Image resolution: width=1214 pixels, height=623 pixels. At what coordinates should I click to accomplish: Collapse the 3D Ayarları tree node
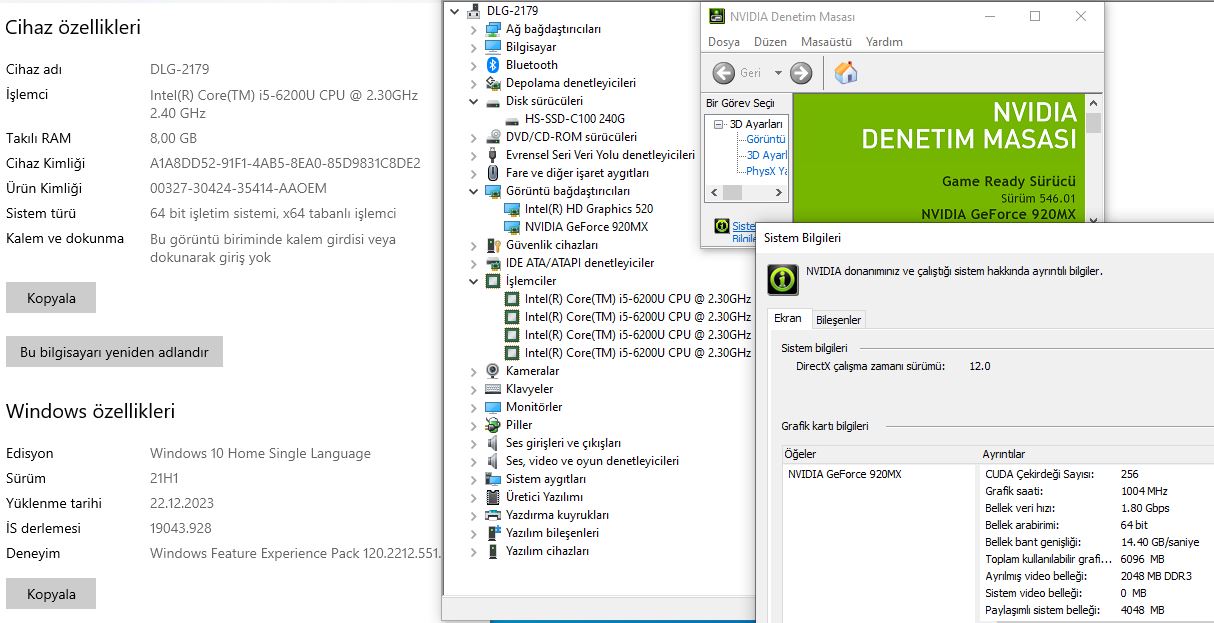719,124
